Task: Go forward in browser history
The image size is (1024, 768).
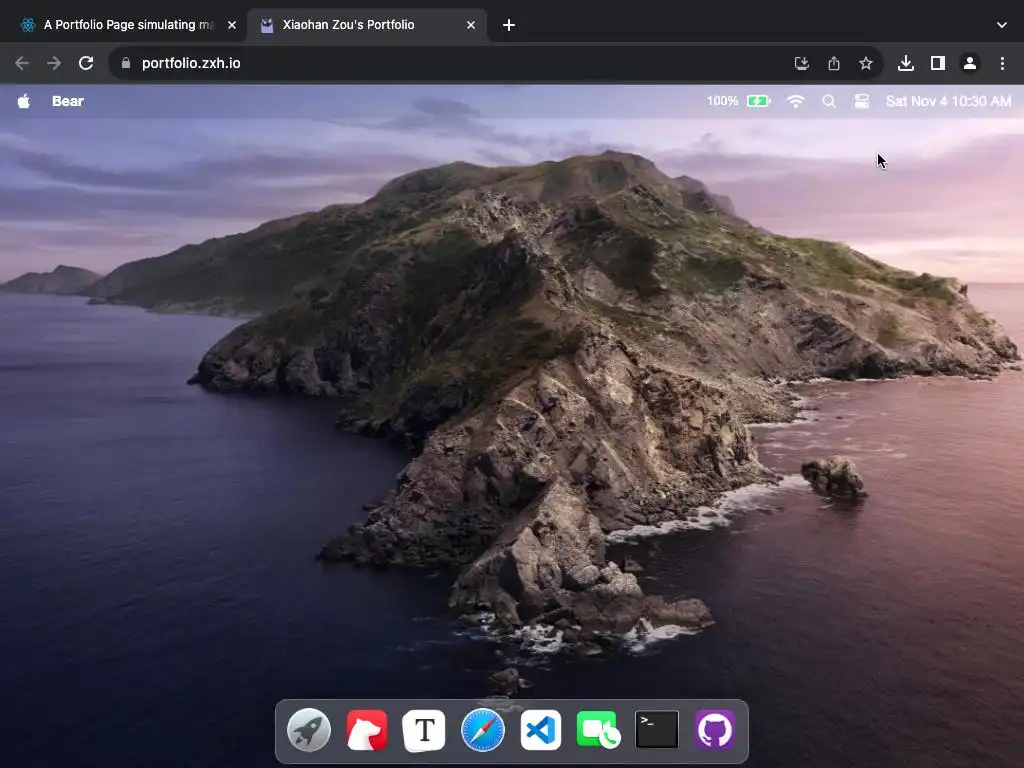Action: pyautogui.click(x=54, y=63)
